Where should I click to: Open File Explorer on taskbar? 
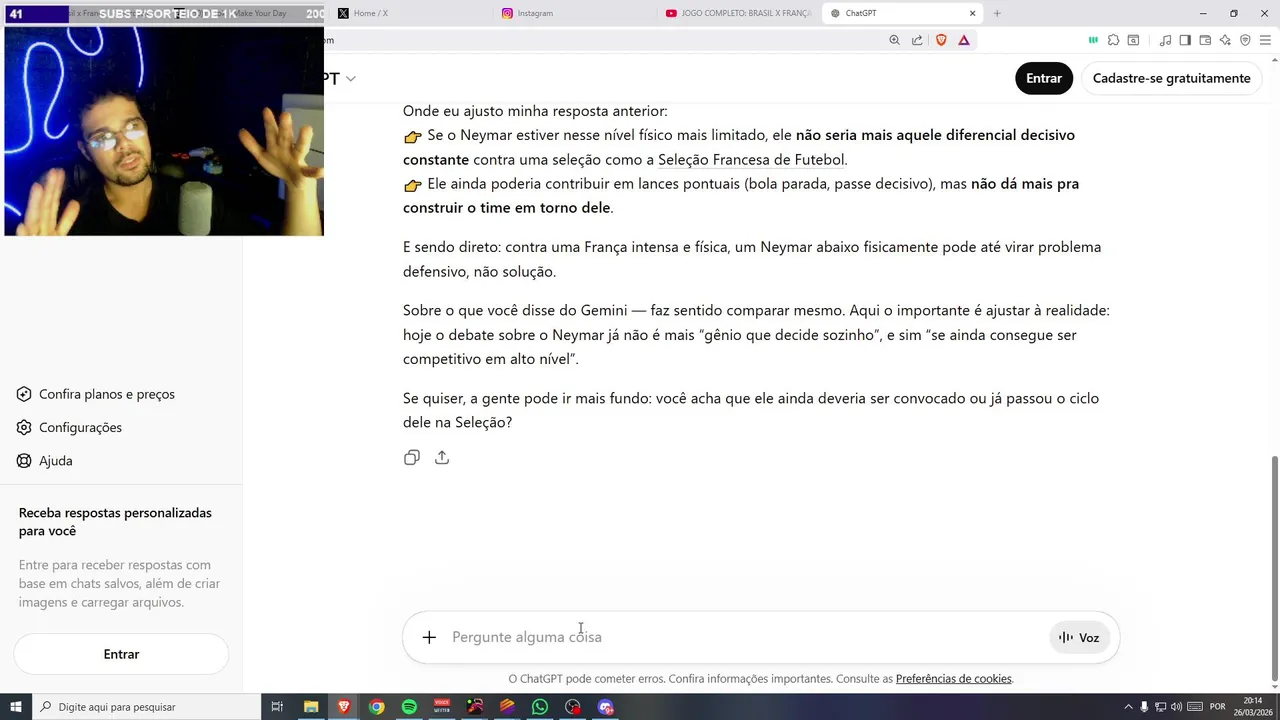(311, 707)
